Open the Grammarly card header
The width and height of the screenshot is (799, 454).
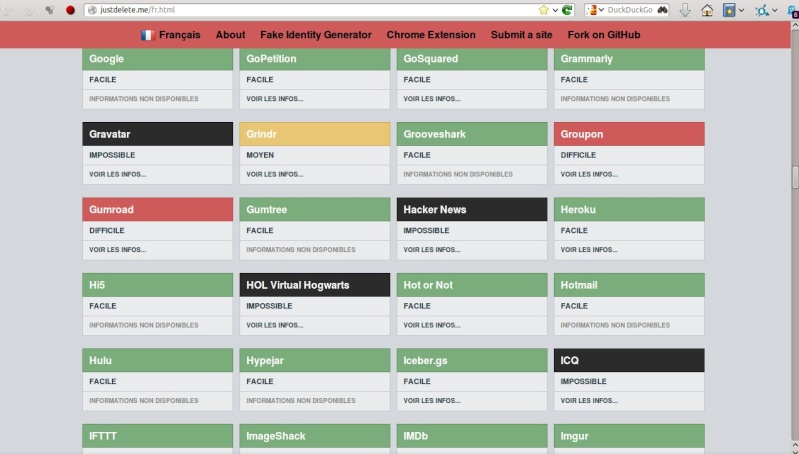(x=629, y=59)
